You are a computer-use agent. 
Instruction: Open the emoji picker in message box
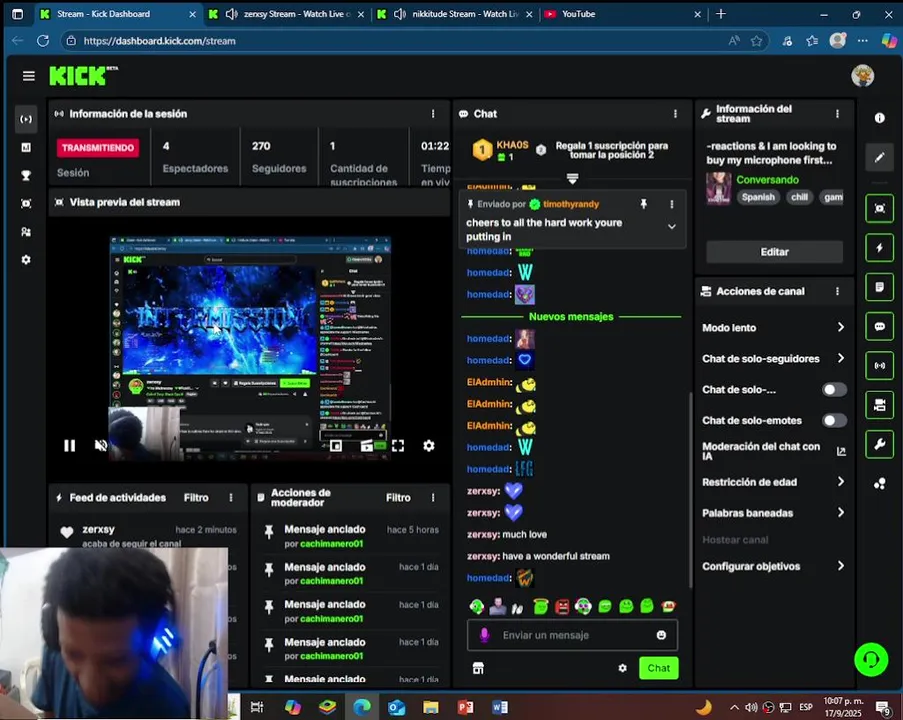(x=661, y=635)
